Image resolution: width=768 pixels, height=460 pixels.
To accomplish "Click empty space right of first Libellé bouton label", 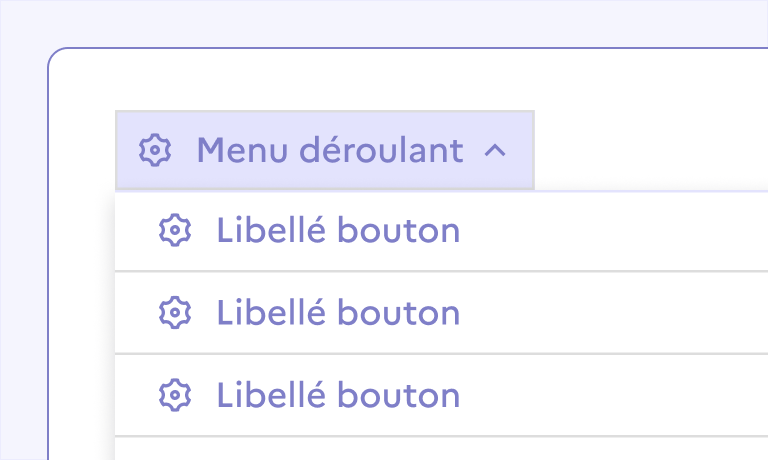I will (620, 231).
